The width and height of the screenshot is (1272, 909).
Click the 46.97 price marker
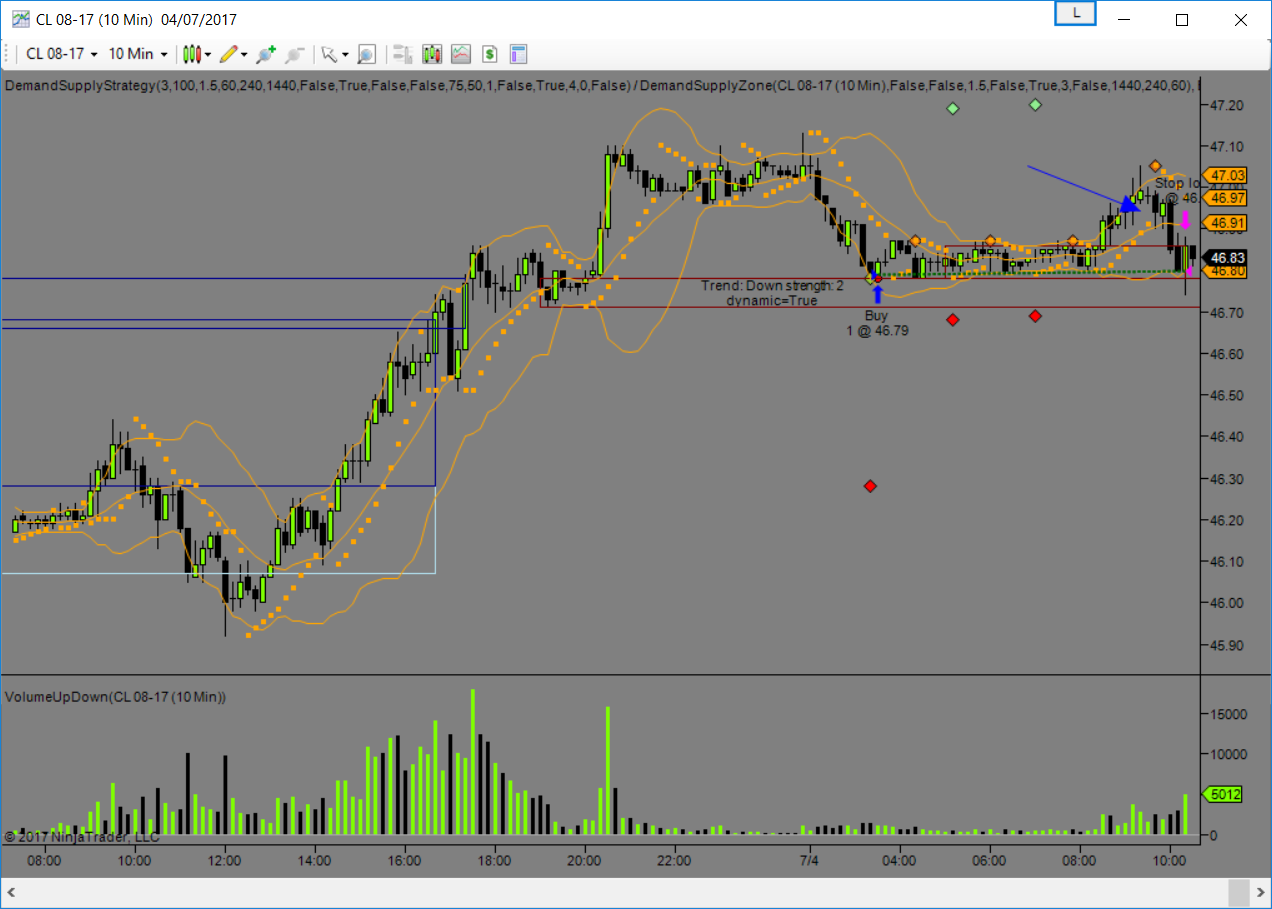pyautogui.click(x=1225, y=199)
